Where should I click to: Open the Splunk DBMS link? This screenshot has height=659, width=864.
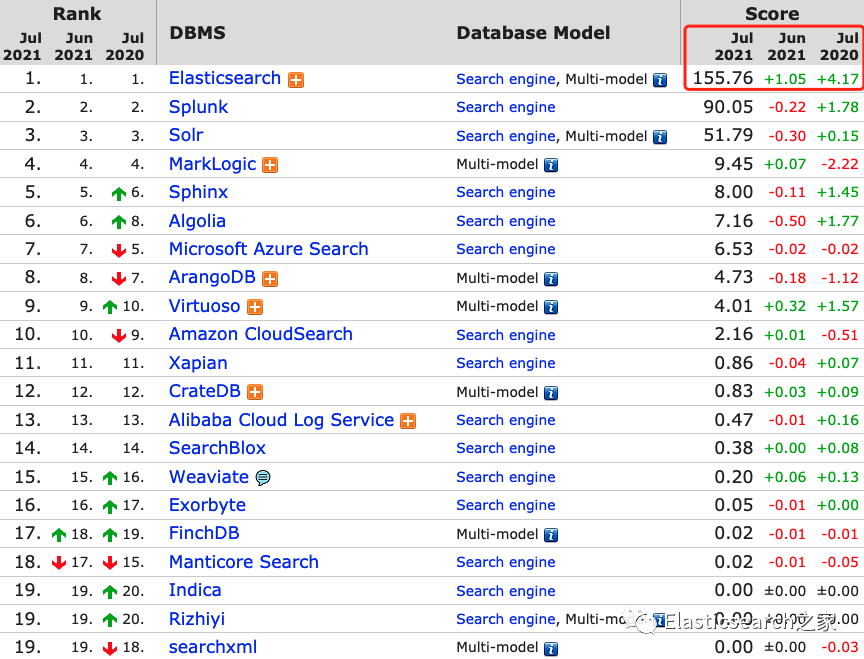coord(198,107)
